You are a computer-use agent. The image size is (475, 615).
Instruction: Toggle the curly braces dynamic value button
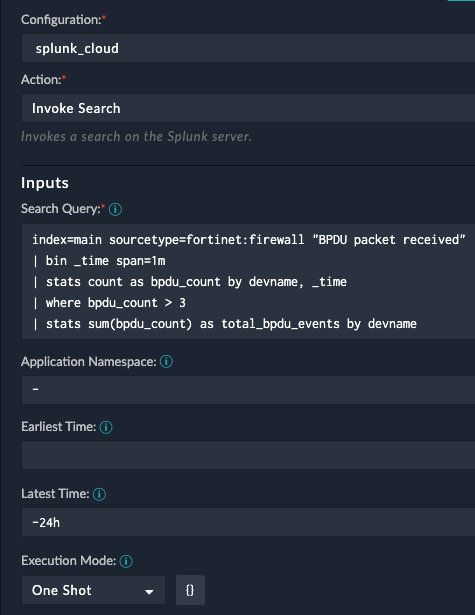point(190,590)
